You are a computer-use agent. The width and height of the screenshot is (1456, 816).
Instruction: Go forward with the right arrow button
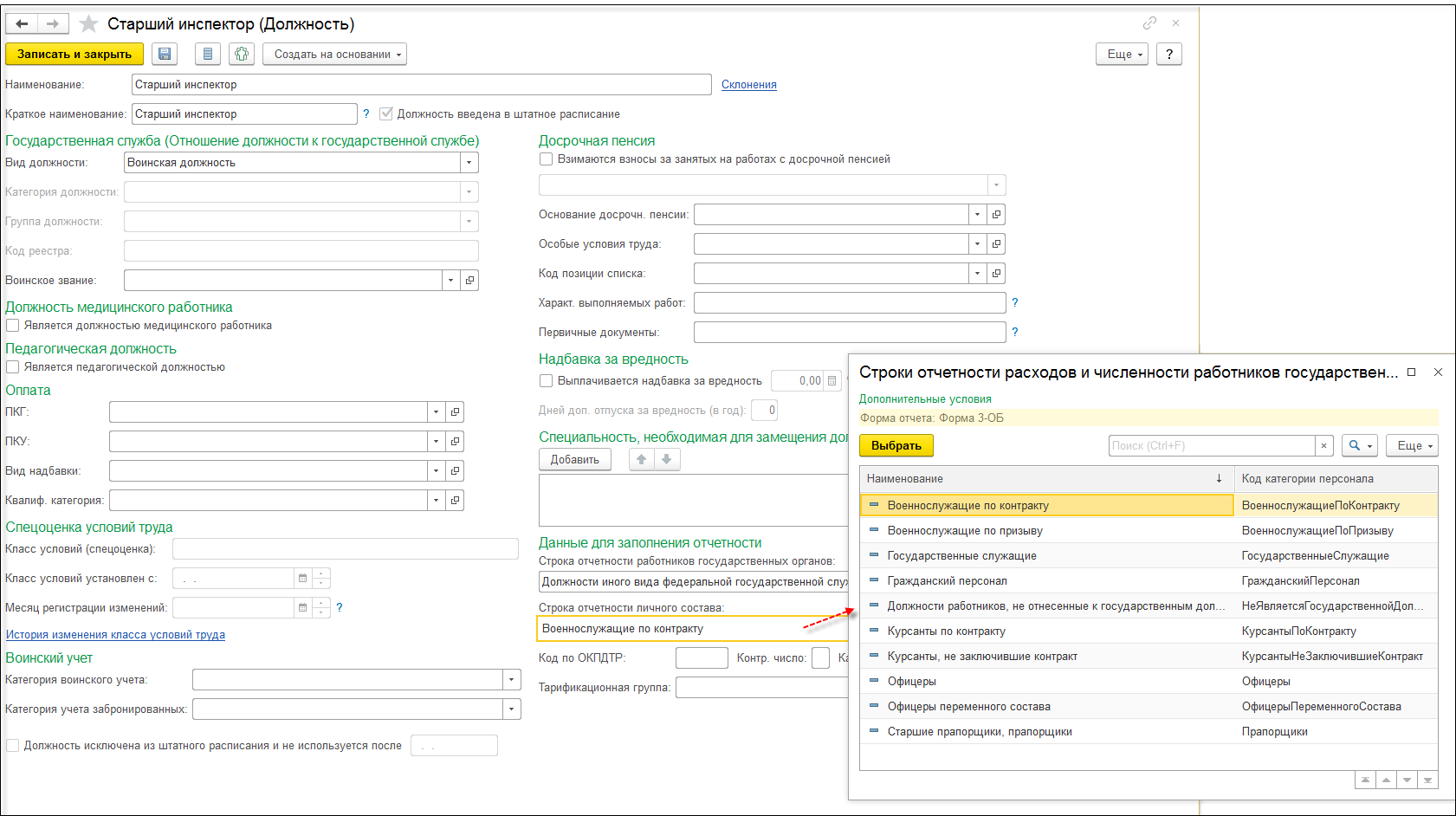[x=52, y=23]
